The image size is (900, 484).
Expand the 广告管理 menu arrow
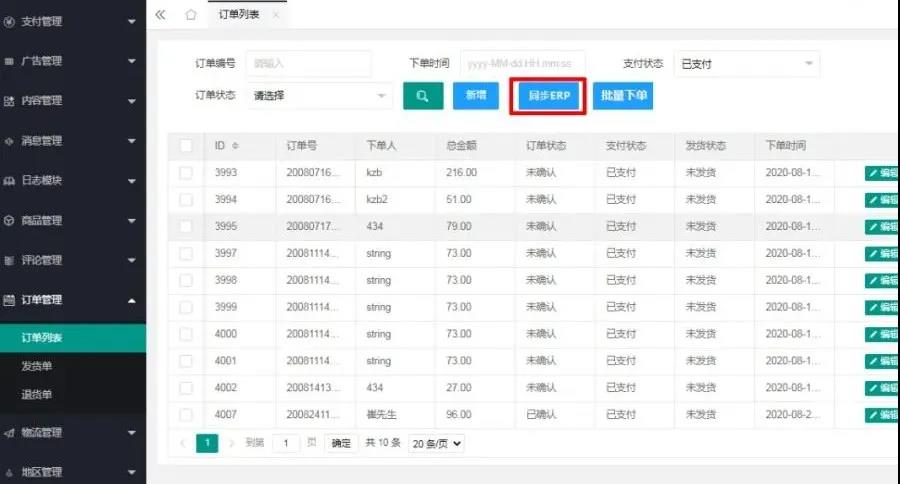click(132, 61)
